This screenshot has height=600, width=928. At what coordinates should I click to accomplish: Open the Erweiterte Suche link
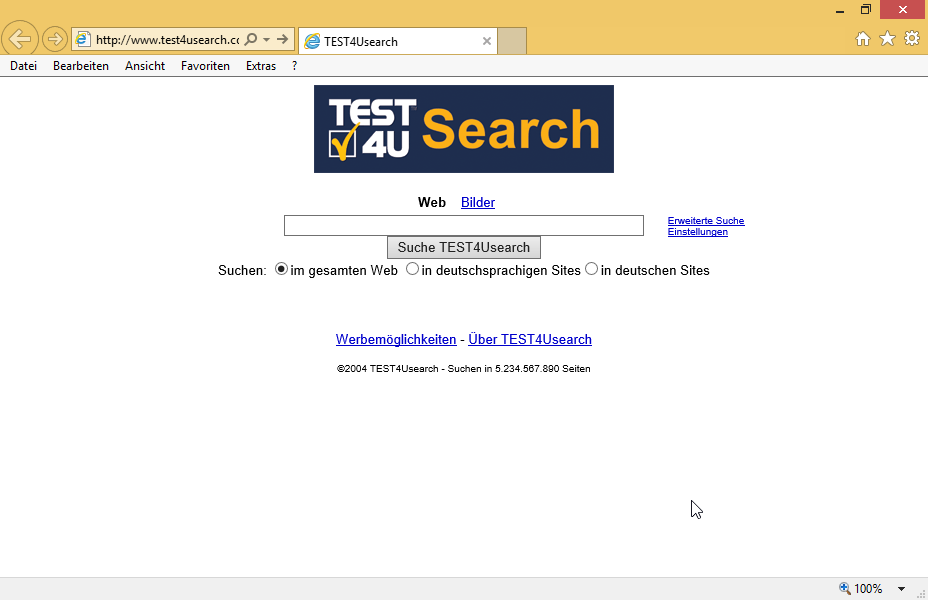[705, 221]
